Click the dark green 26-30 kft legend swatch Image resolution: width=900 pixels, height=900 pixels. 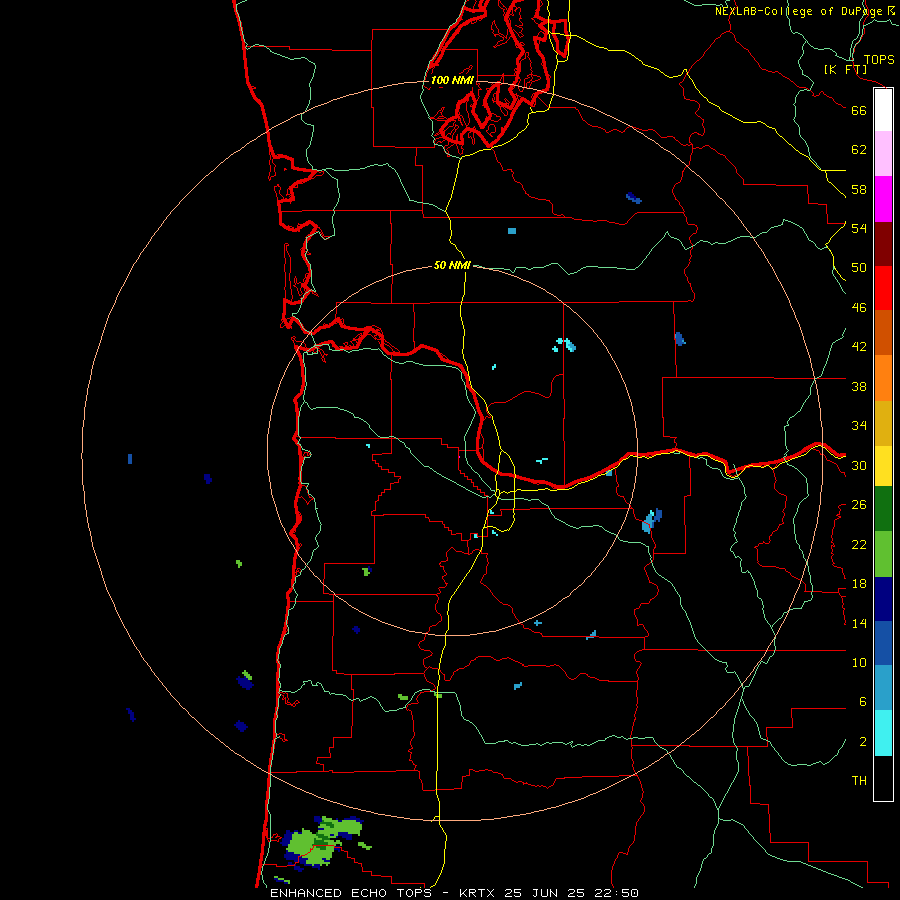click(883, 509)
